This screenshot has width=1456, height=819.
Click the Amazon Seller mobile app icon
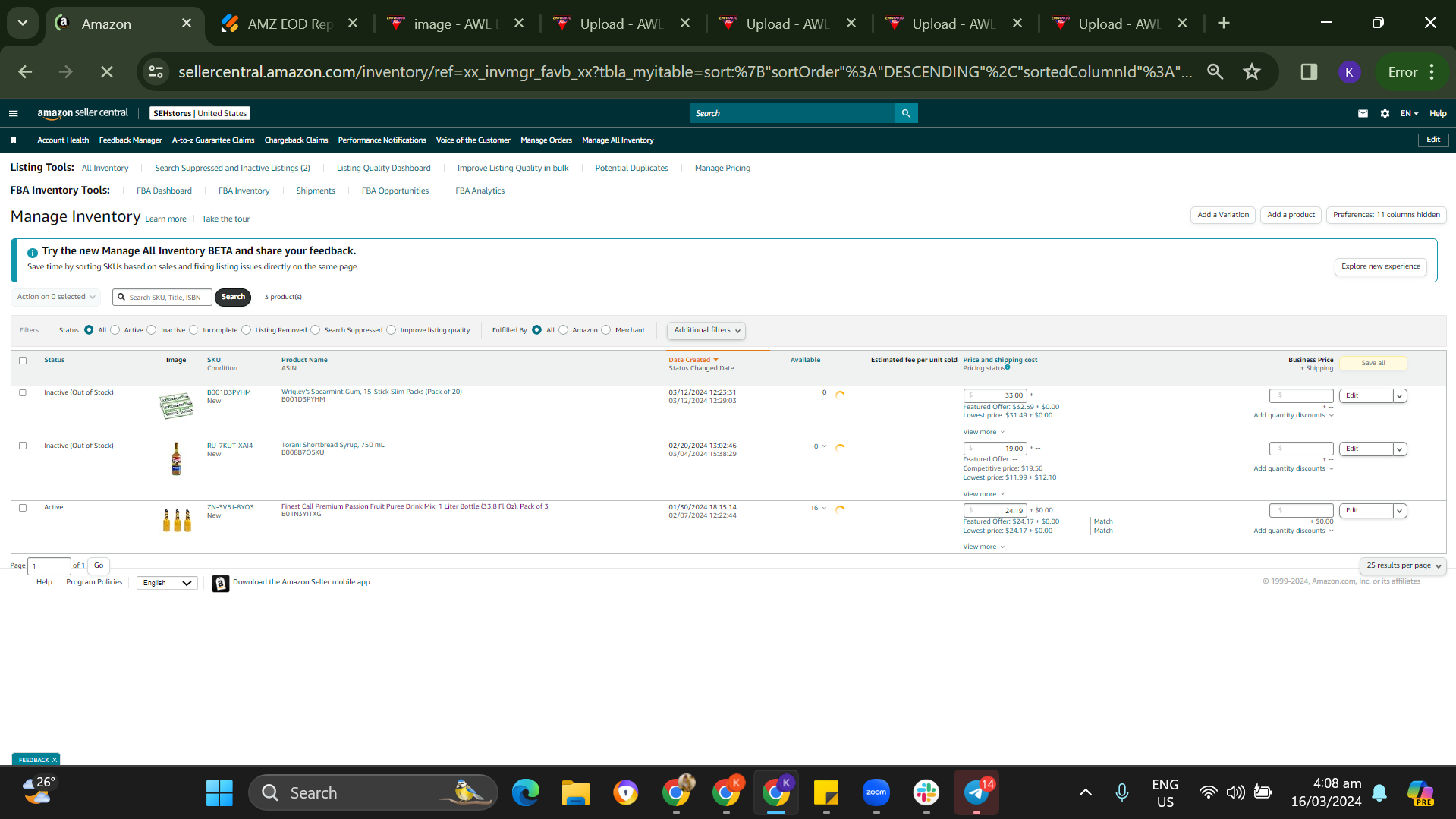coord(221,583)
